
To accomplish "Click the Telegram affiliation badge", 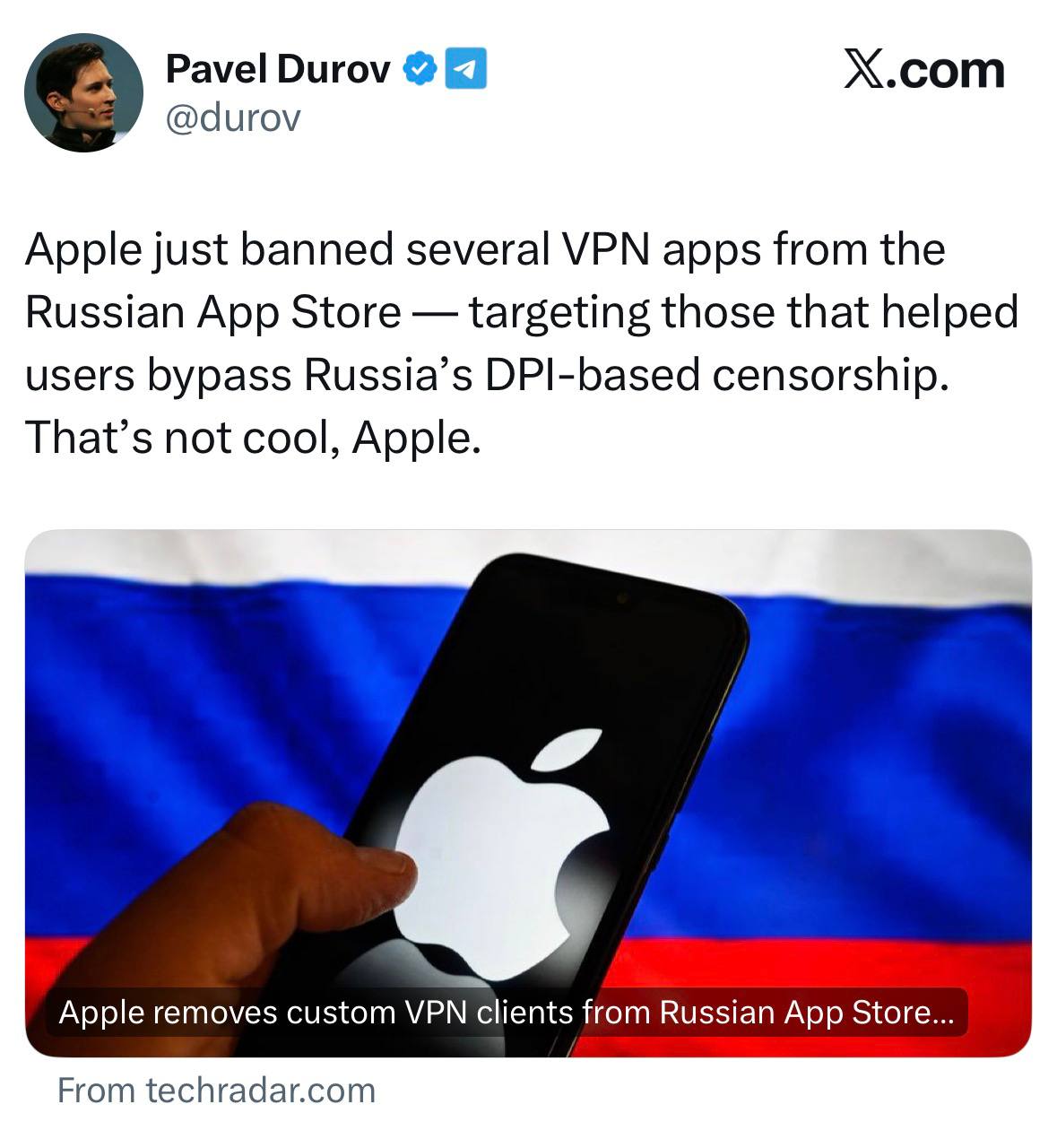I will [466, 69].
